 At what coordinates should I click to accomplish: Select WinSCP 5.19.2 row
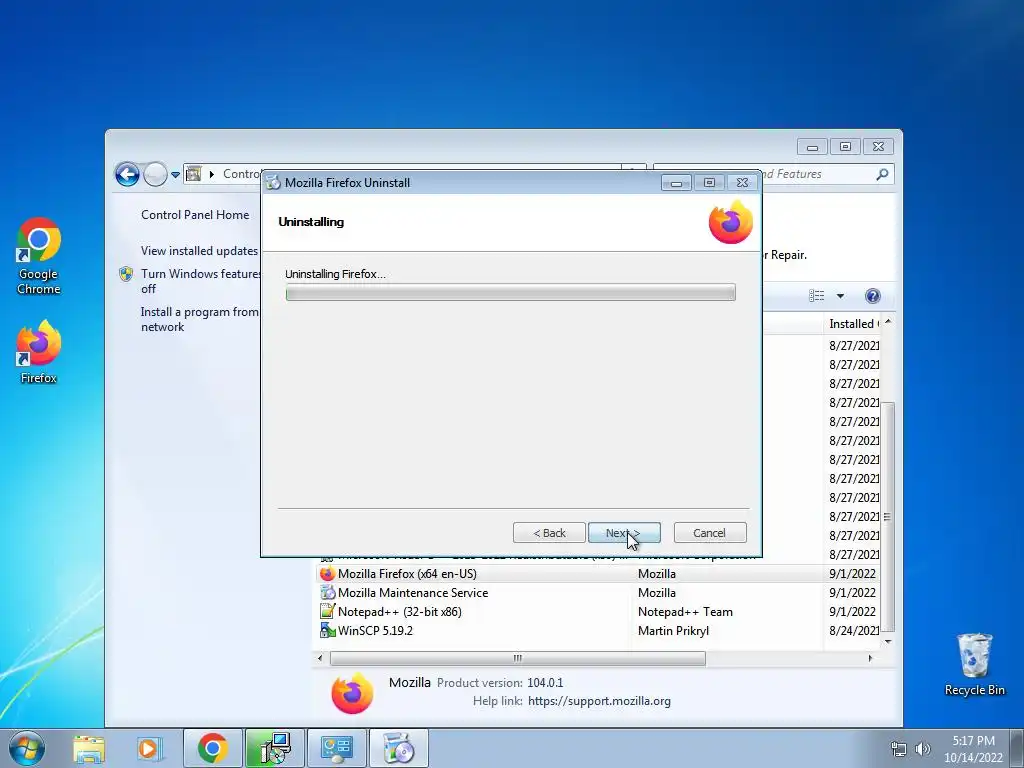pos(598,630)
